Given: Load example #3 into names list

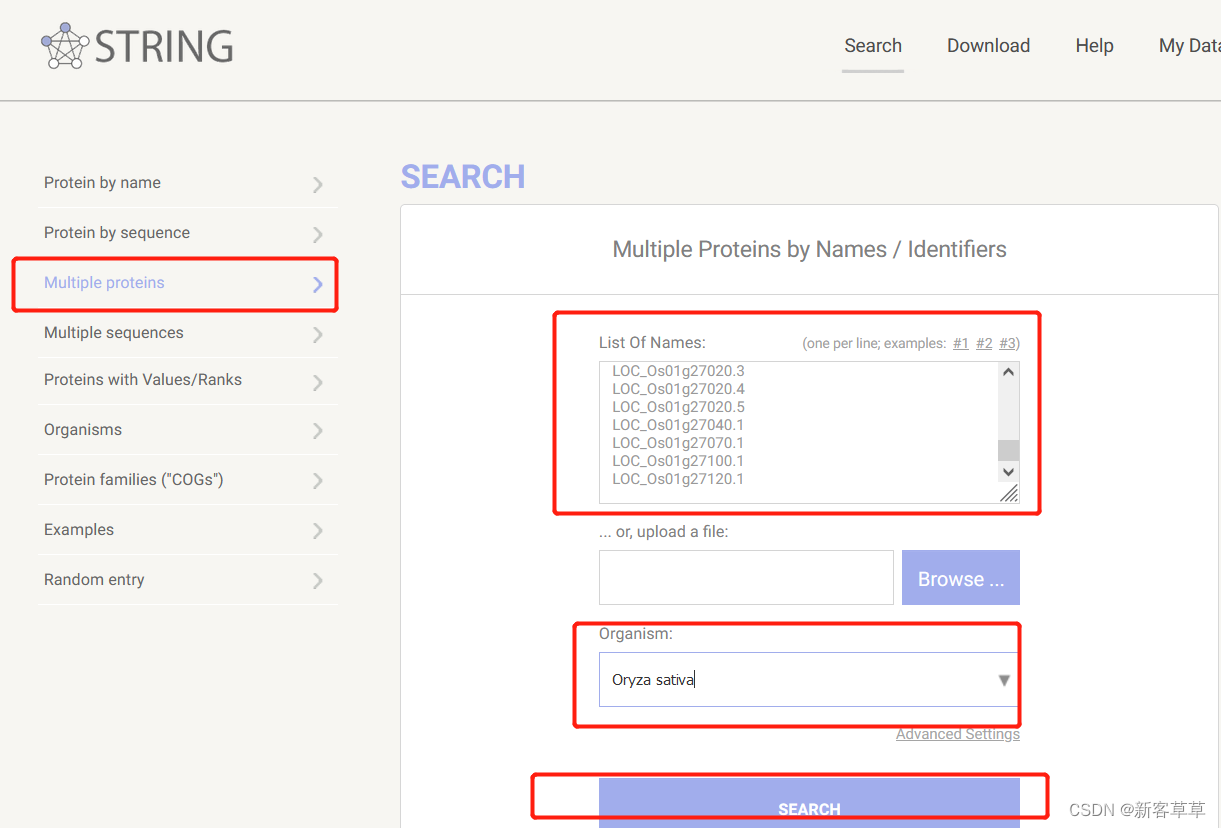Looking at the screenshot, I should [1008, 344].
